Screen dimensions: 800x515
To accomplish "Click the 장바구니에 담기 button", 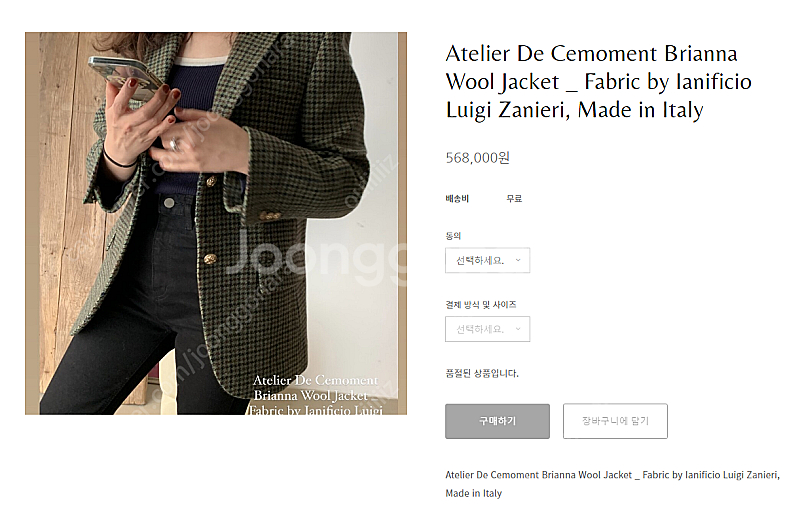I will [x=615, y=421].
